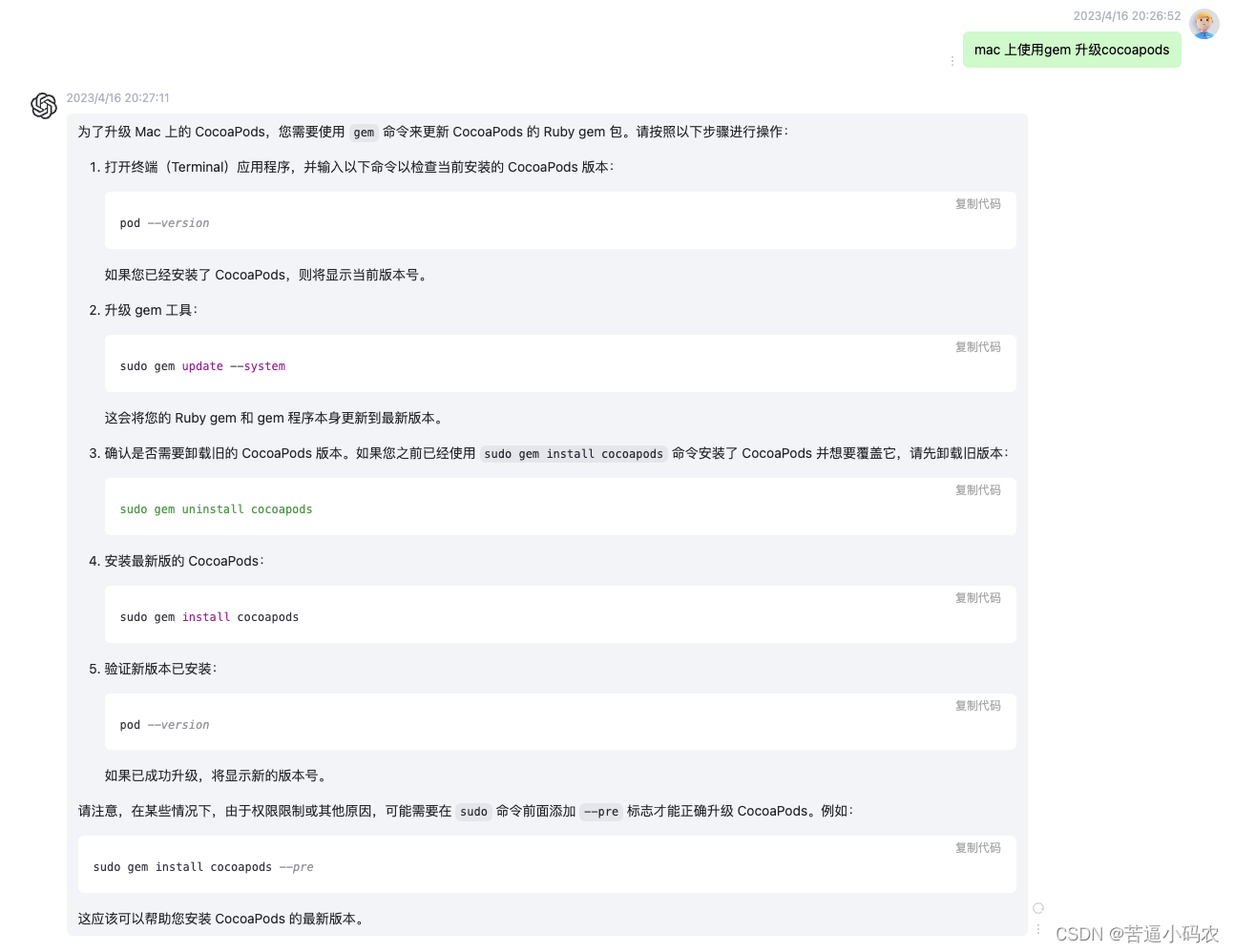Click the user message bubble about upgrading cocoapods

click(x=1072, y=50)
